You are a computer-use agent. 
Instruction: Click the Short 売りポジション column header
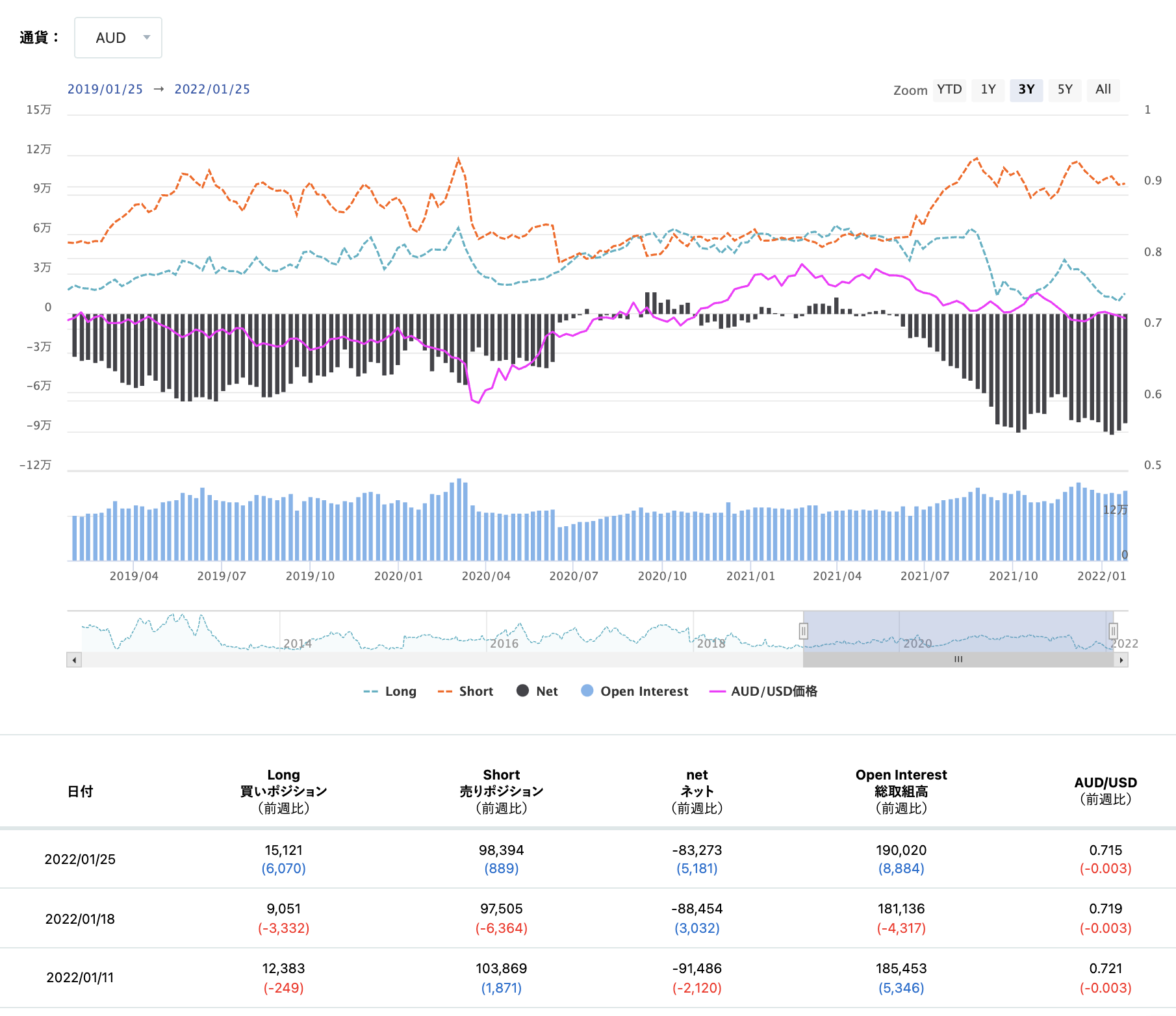point(502,791)
